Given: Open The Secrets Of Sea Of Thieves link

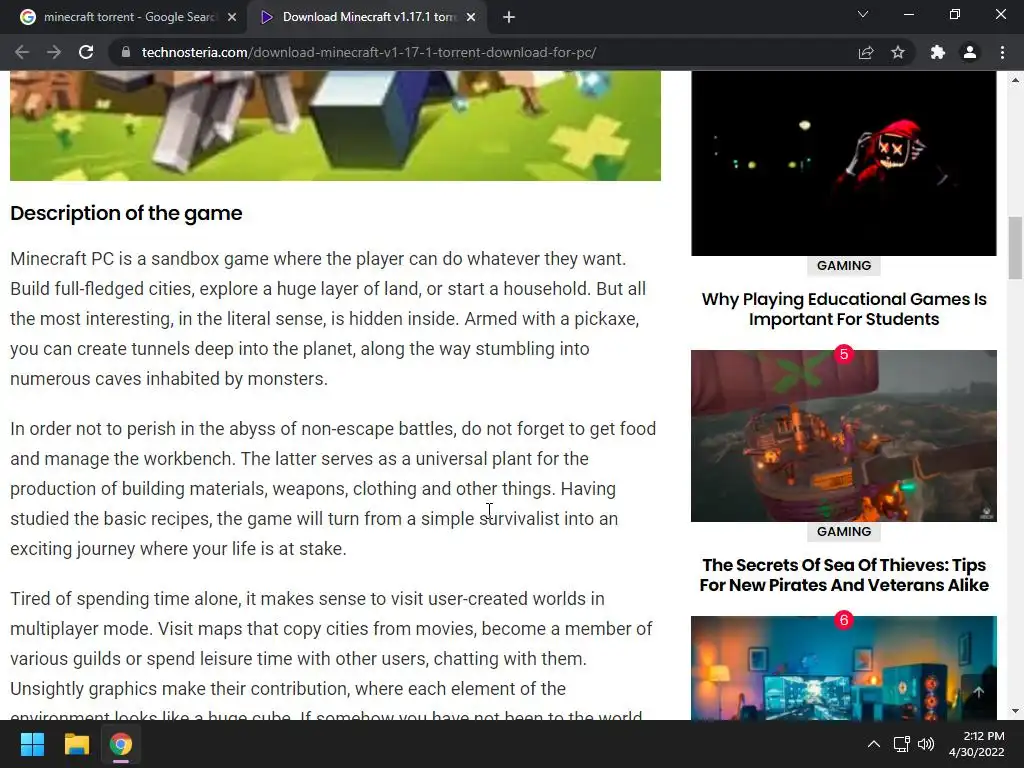Looking at the screenshot, I should click(x=844, y=575).
